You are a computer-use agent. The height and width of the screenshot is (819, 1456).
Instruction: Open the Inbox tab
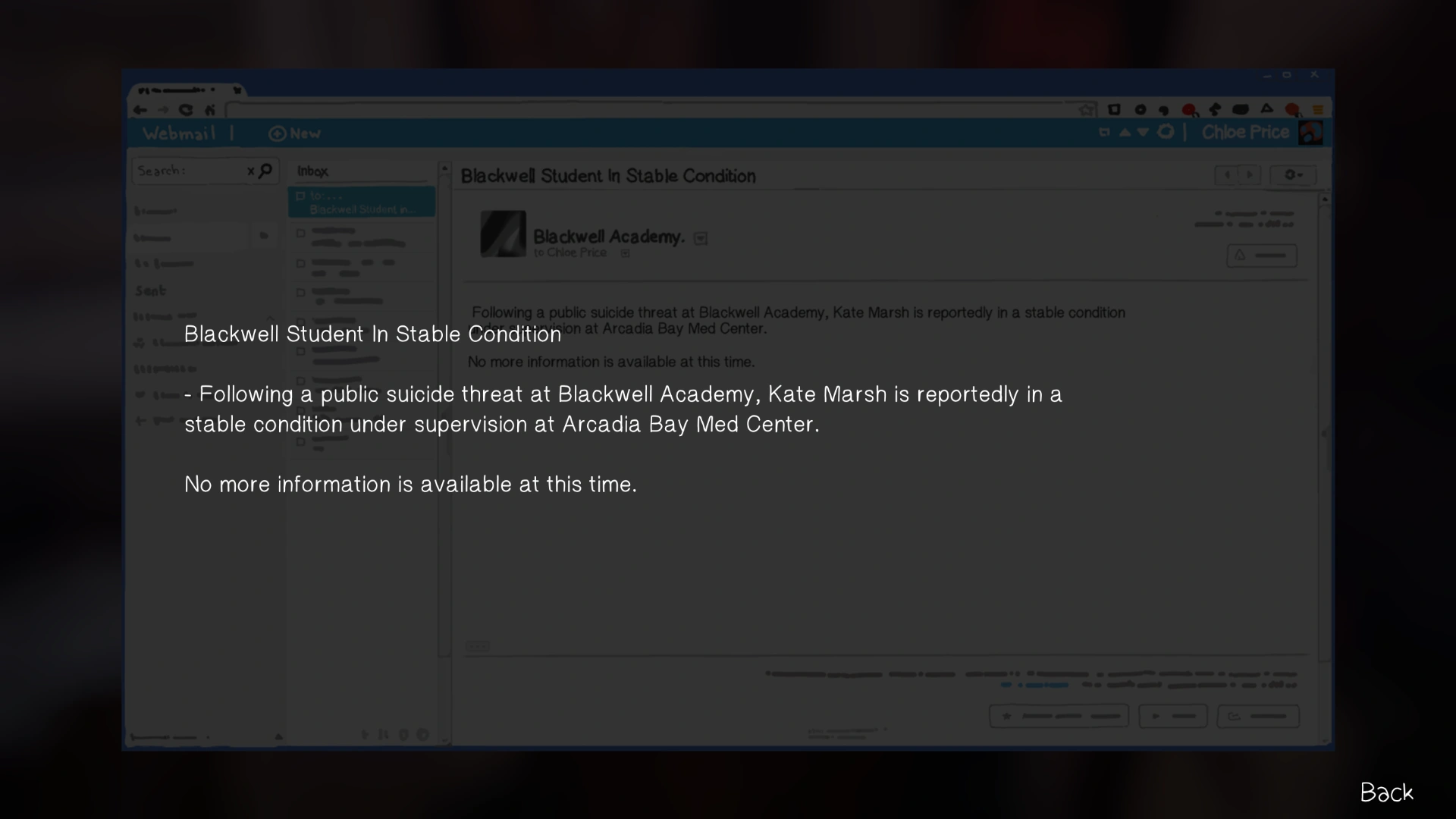tap(313, 171)
